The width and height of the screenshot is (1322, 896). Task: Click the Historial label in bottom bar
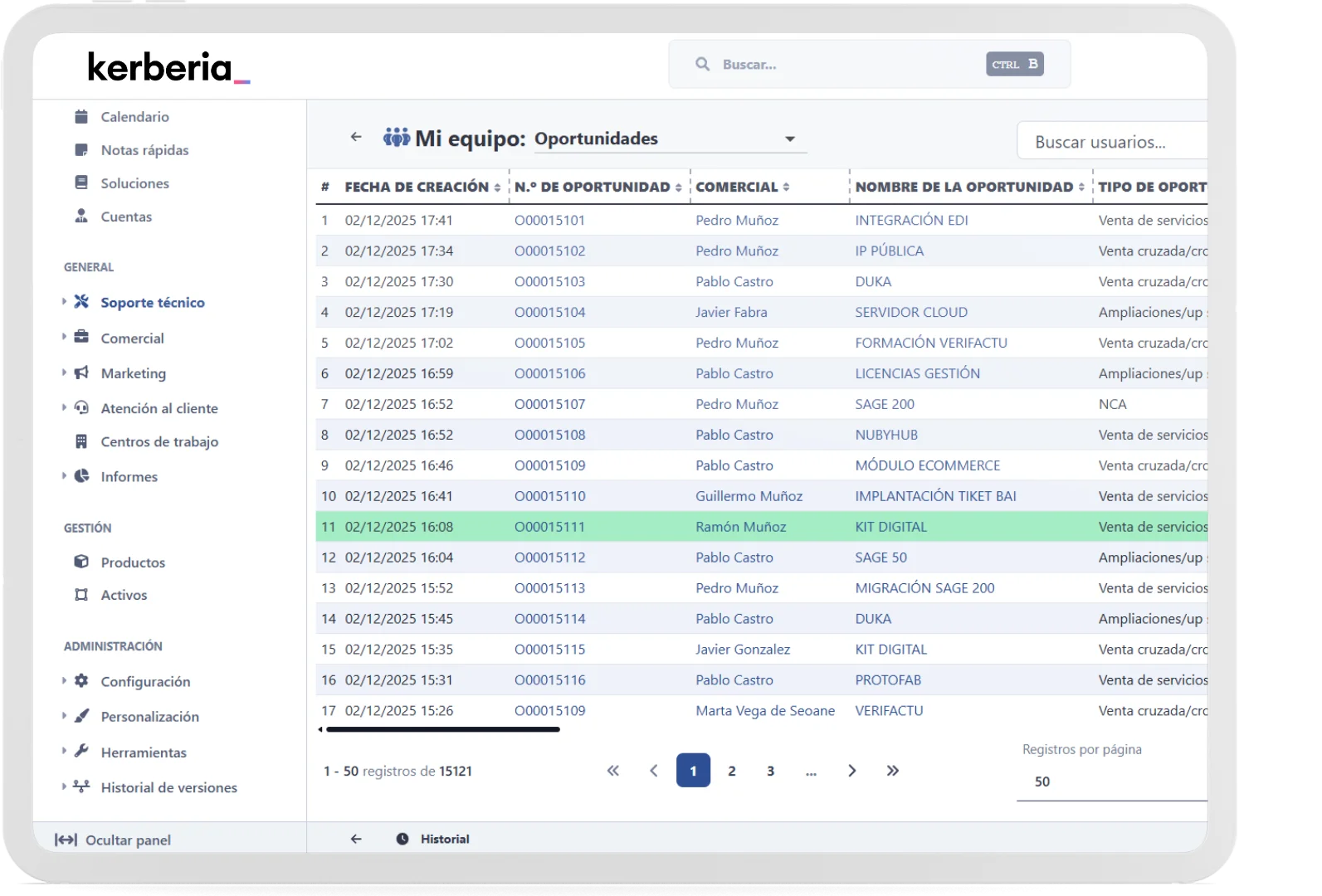[445, 839]
